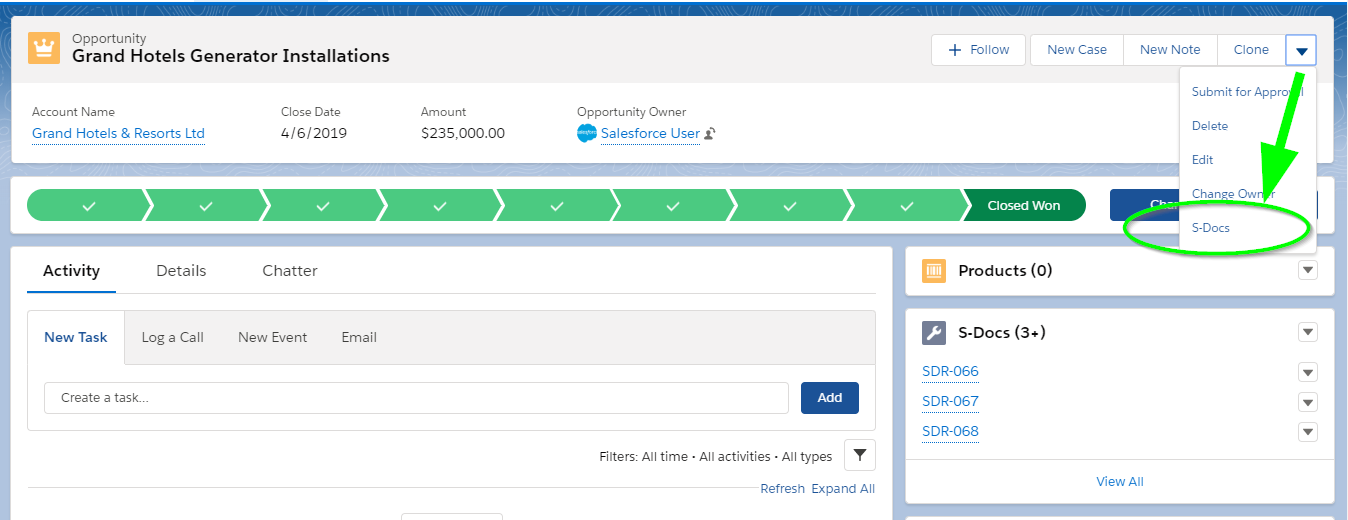Open the Grand Hotels & Resorts Ltd account link
The height and width of the screenshot is (520, 1348).
[x=118, y=133]
